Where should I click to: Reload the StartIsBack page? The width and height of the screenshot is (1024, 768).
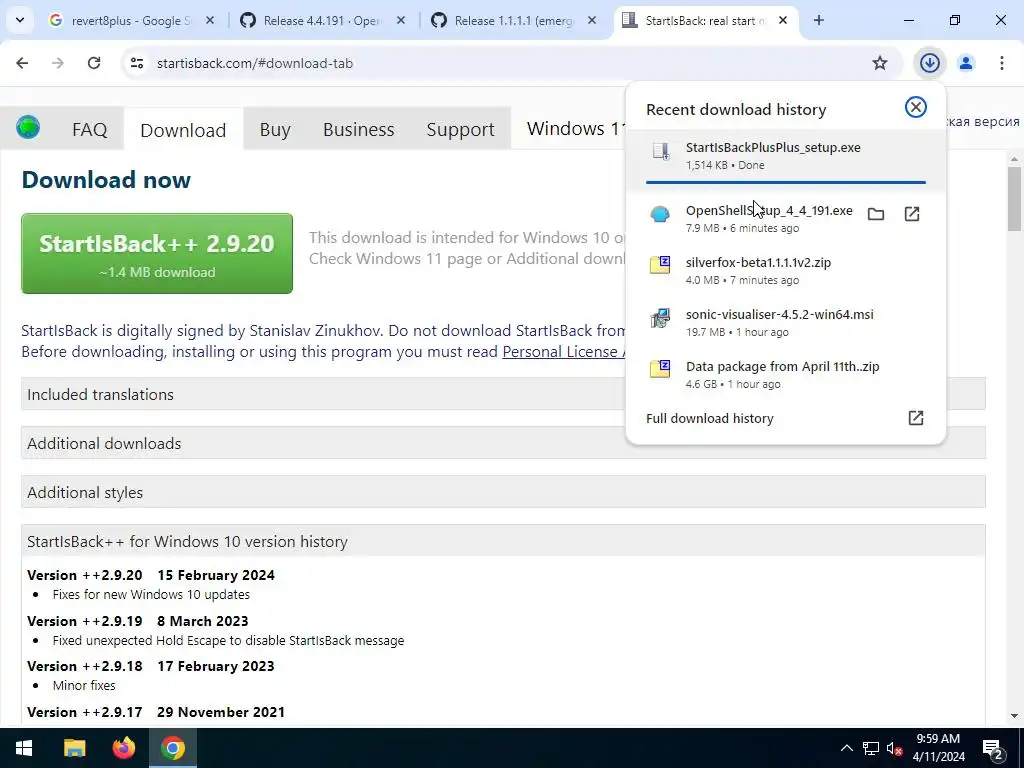(94, 63)
